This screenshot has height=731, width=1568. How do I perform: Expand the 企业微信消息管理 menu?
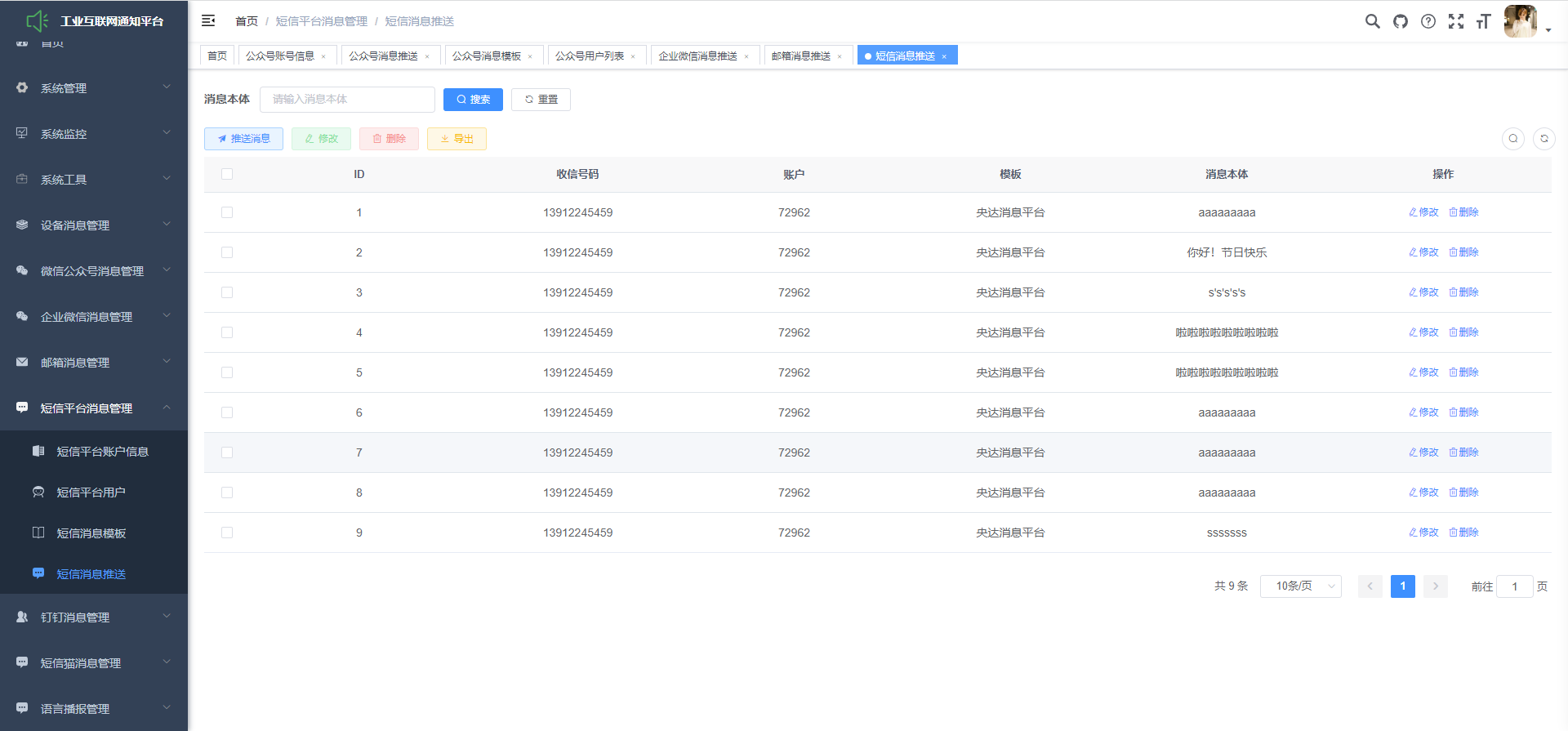click(x=94, y=316)
